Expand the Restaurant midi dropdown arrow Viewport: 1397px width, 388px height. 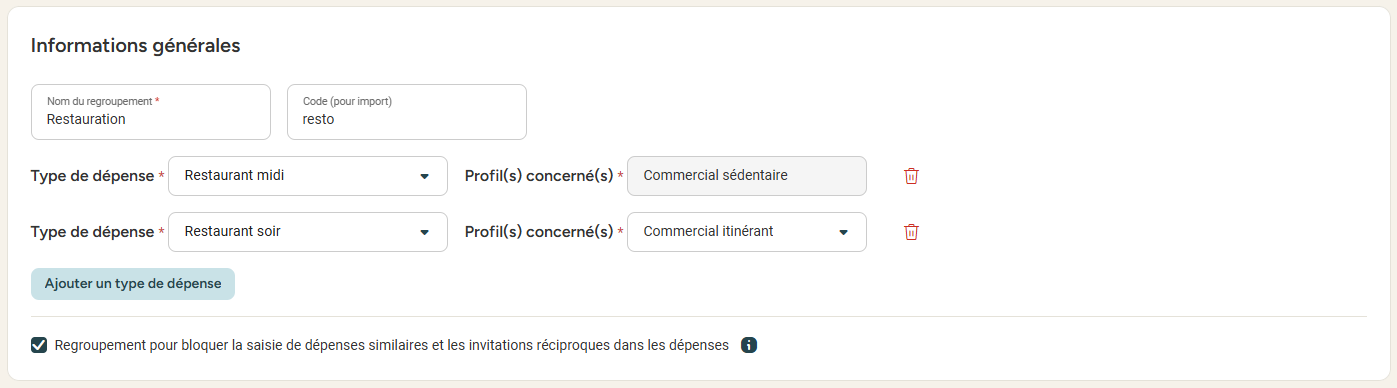[424, 176]
